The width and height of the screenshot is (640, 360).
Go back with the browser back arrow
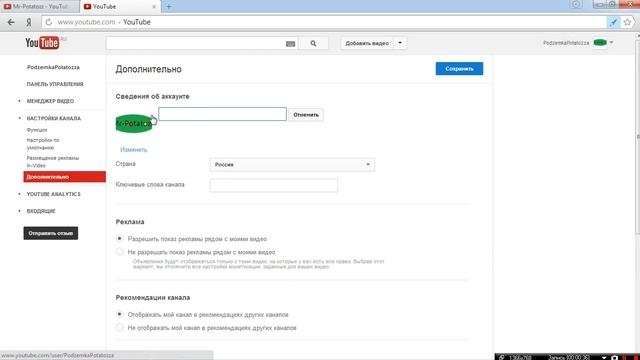click(11, 22)
